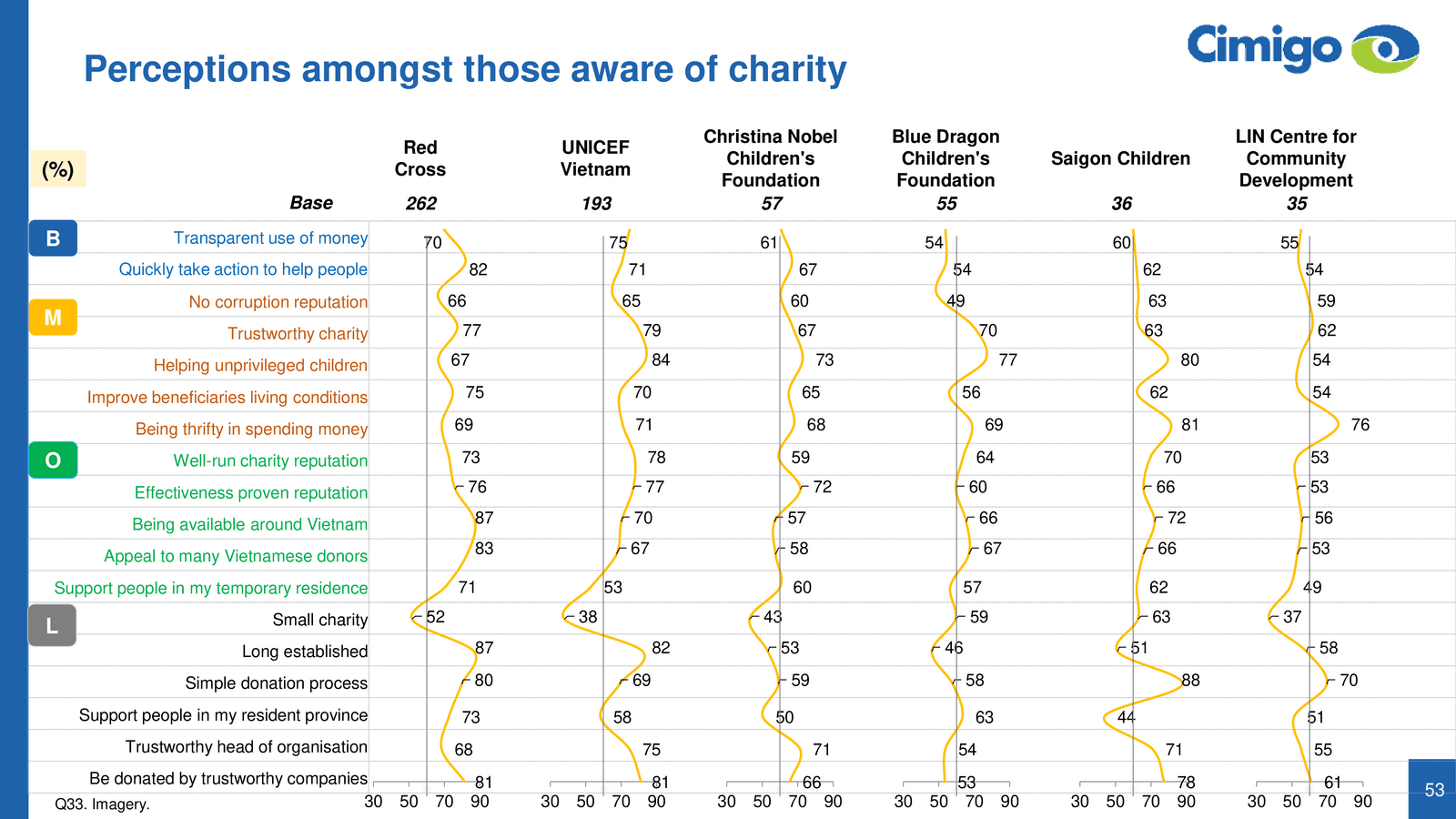The image size is (1456, 819).
Task: Click the blue B category badge
Action: [53, 238]
